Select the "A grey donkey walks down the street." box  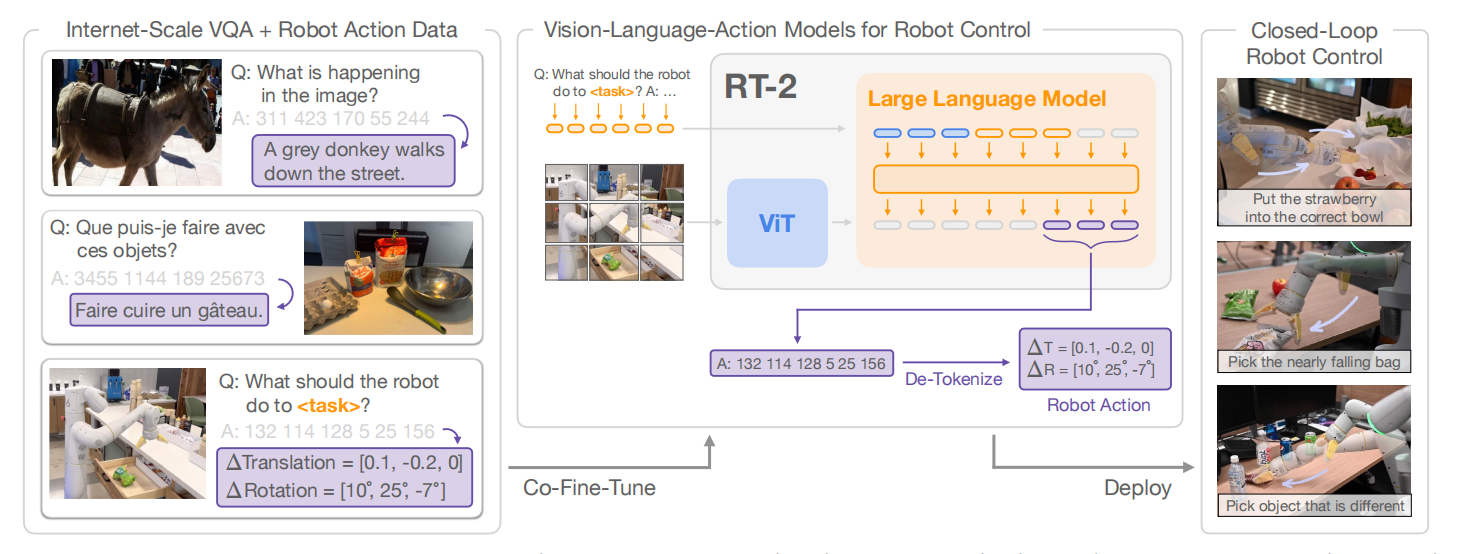[x=353, y=161]
